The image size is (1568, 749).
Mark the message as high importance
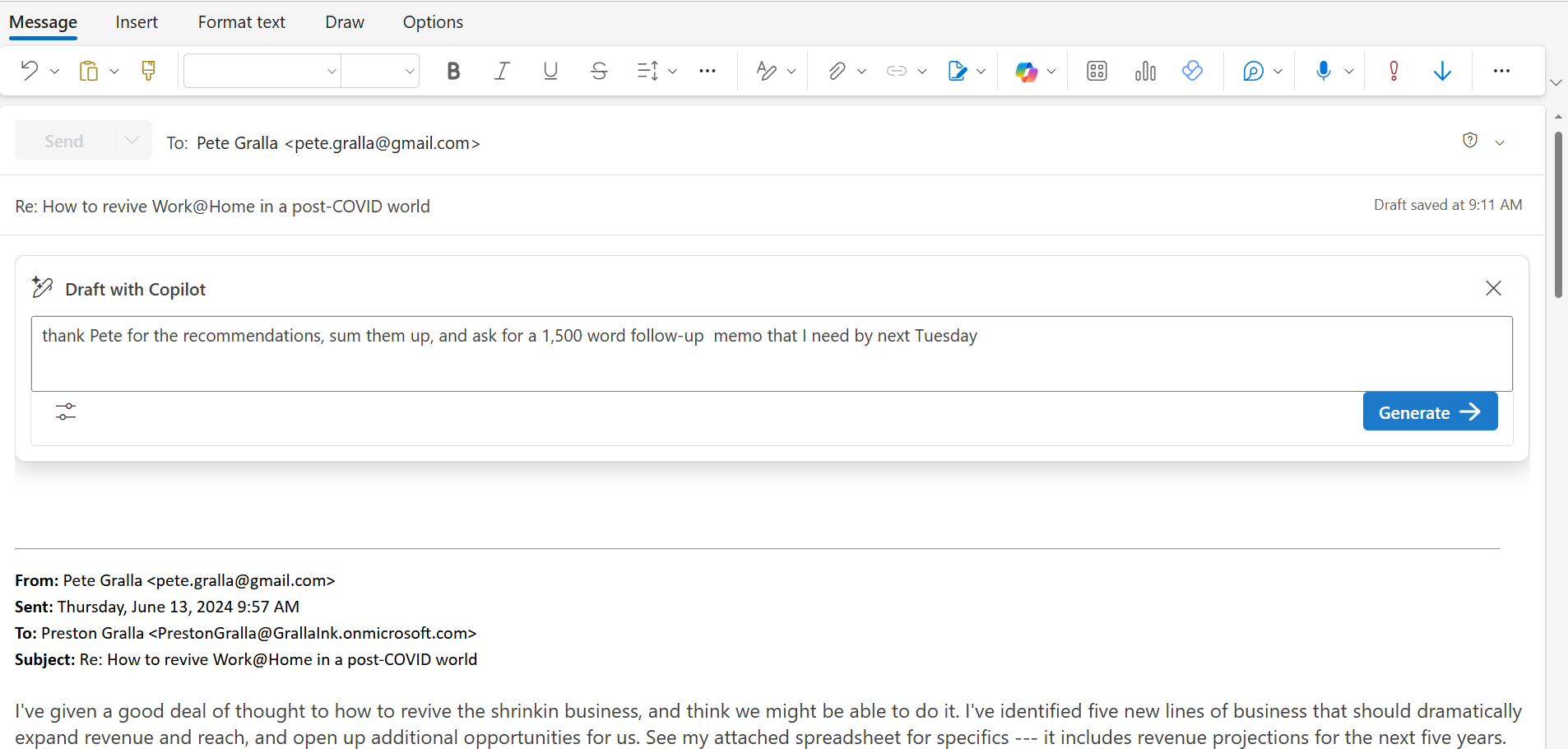pyautogui.click(x=1394, y=71)
